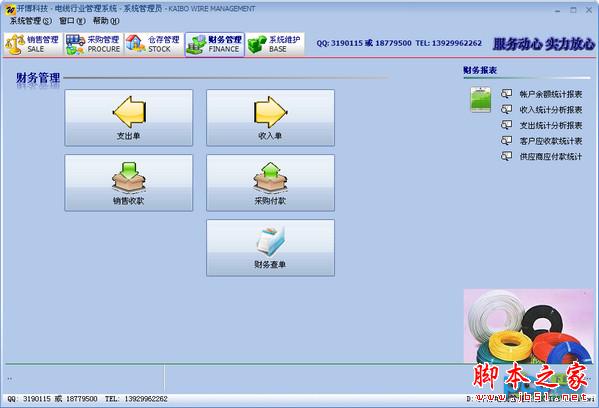Click the 财务管理 section heading
The image size is (599, 408).
click(38, 78)
